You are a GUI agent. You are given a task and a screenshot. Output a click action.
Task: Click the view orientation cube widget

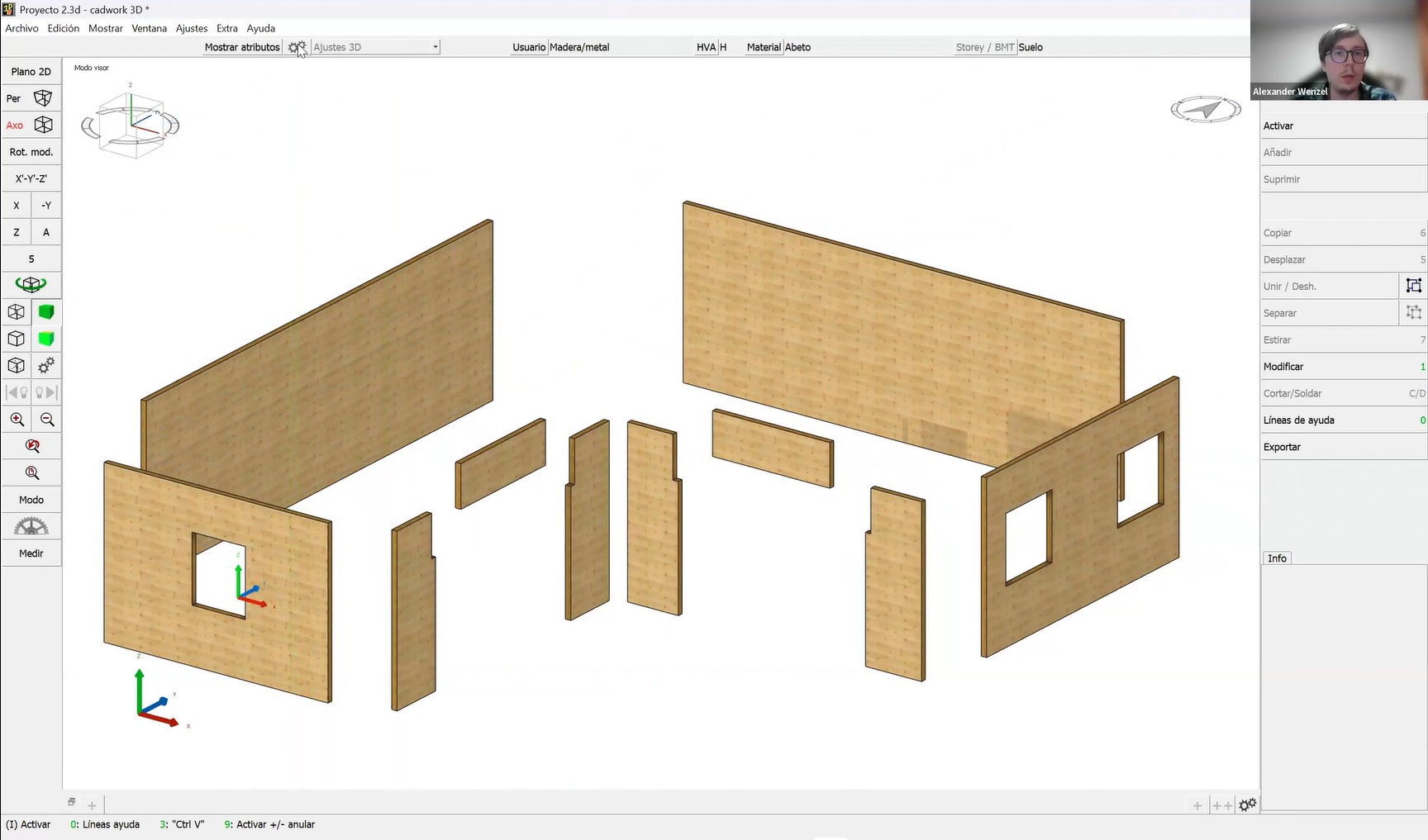[130, 122]
